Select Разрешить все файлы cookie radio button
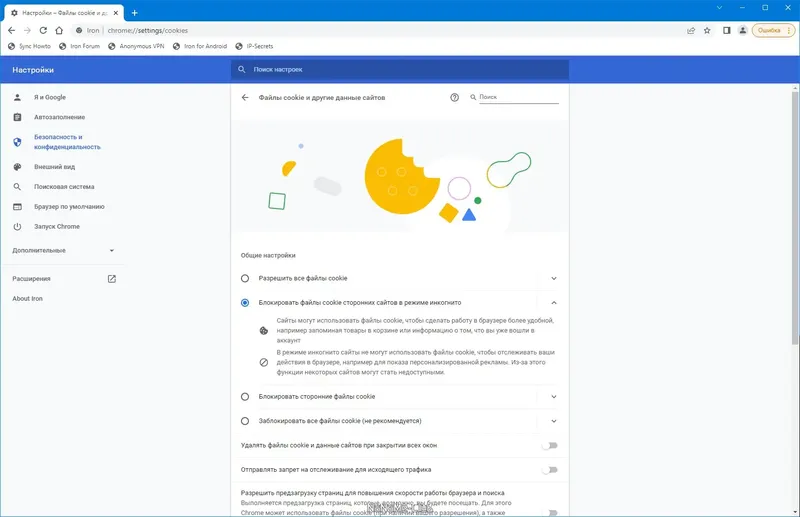Viewport: 800px width, 517px height. (245, 278)
